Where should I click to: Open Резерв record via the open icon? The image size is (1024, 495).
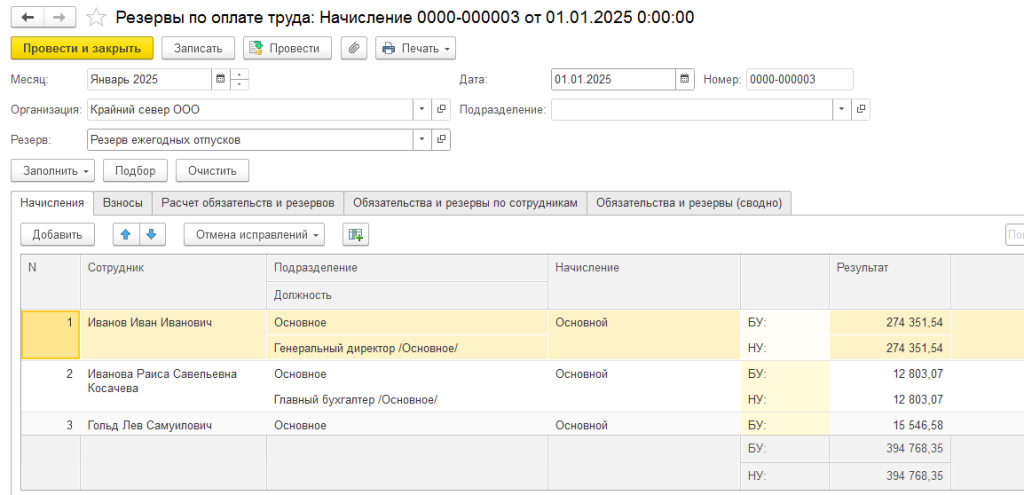(x=441, y=139)
